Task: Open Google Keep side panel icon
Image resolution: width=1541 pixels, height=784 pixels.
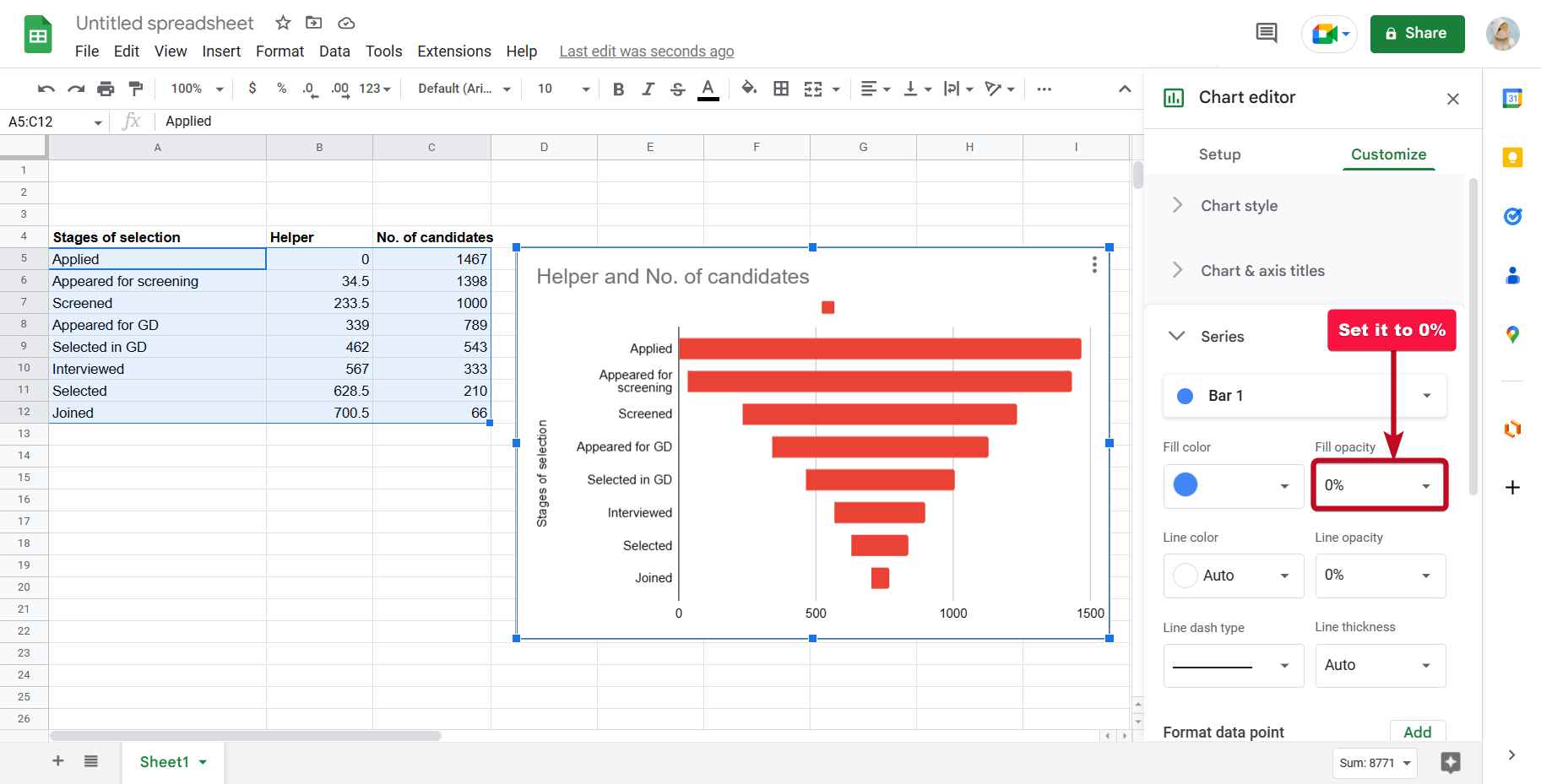Action: tap(1512, 157)
